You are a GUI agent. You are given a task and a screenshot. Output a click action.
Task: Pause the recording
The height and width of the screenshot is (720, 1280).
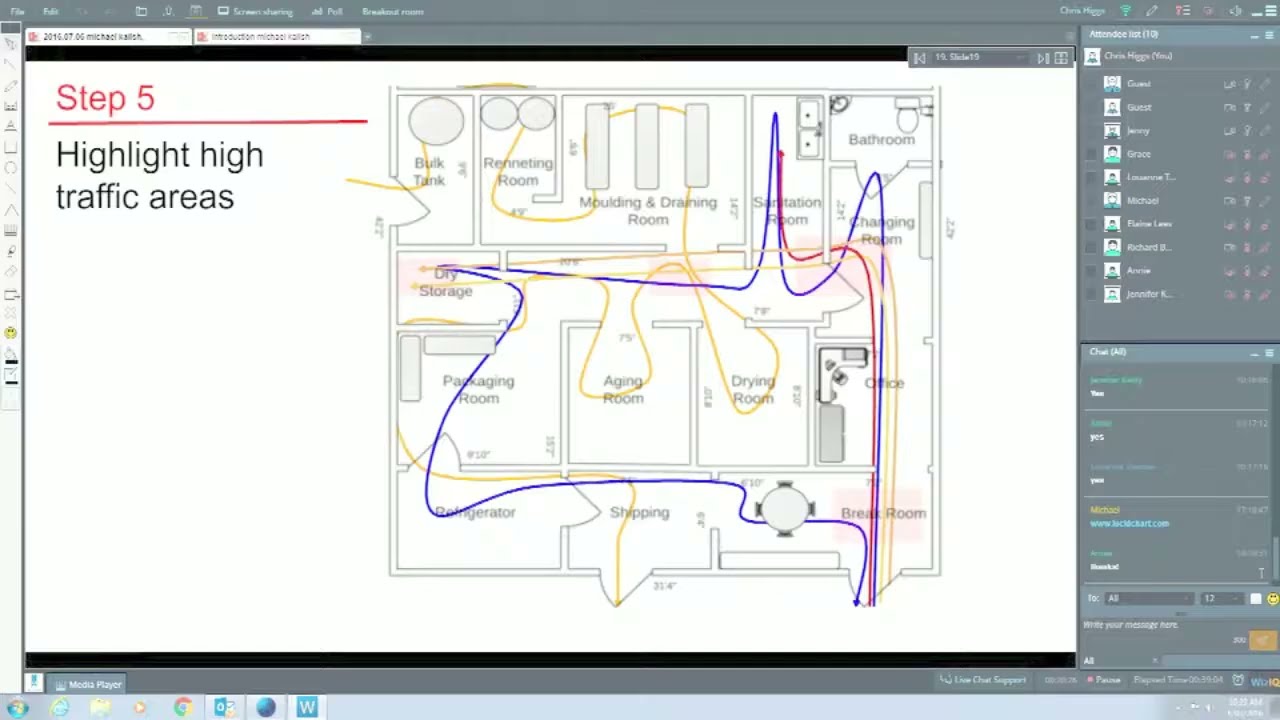pos(1105,680)
